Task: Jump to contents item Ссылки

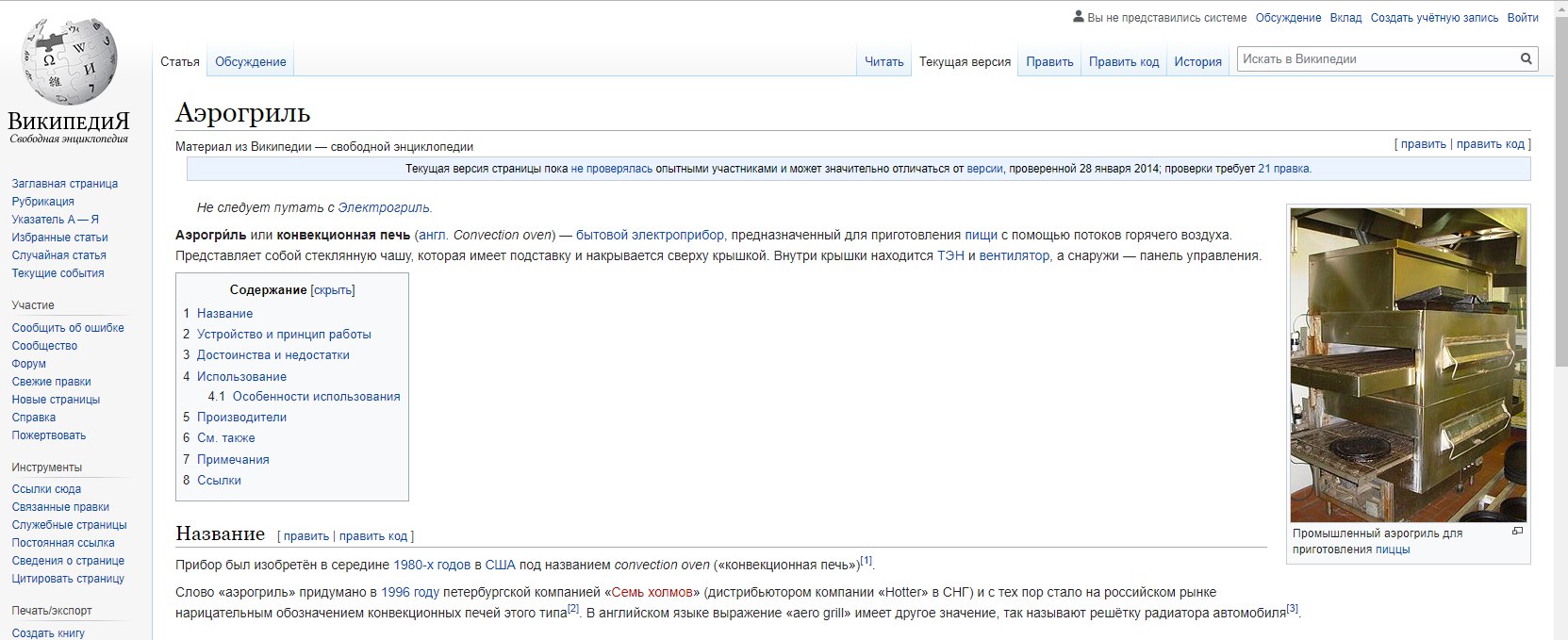Action: coord(219,481)
